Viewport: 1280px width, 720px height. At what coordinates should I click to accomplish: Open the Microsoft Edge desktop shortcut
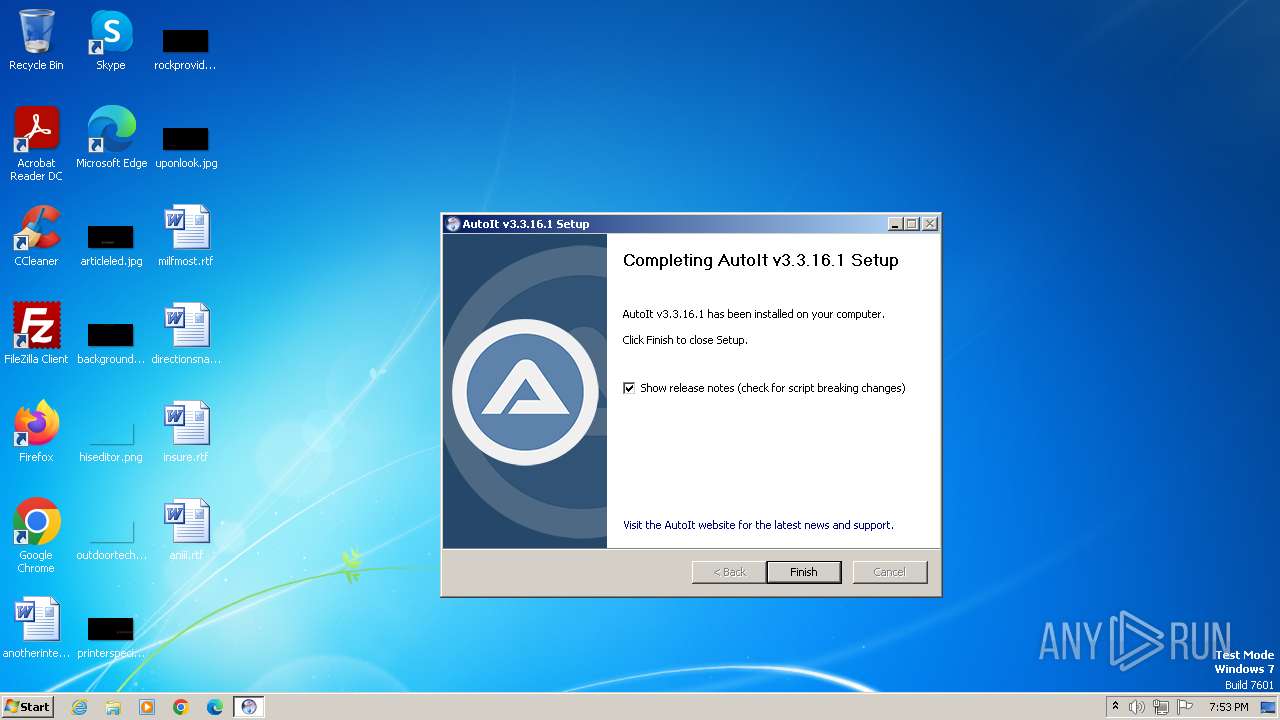(x=111, y=138)
